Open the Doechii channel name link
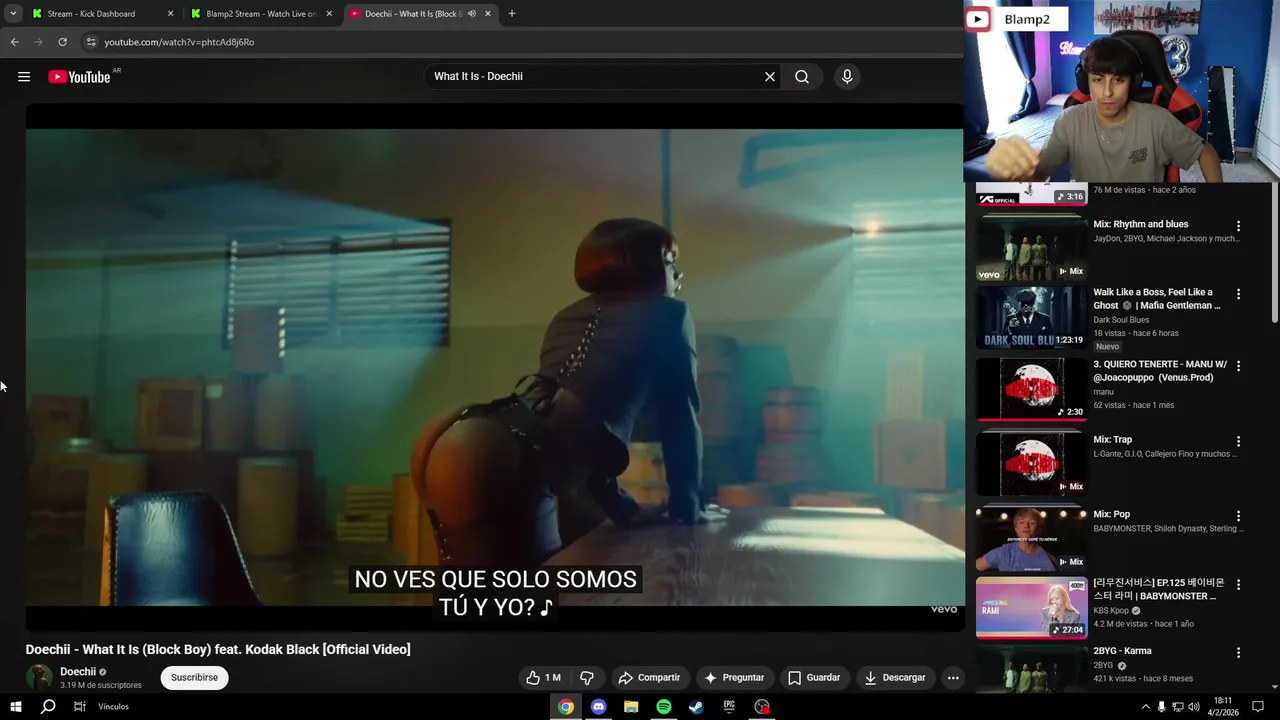The image size is (1280, 720). tap(78, 672)
